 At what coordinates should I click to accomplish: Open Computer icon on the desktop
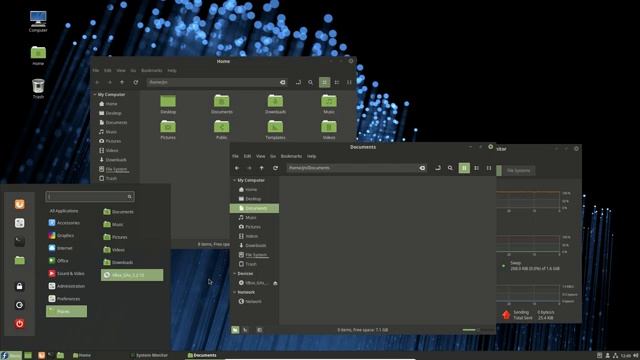pos(38,21)
